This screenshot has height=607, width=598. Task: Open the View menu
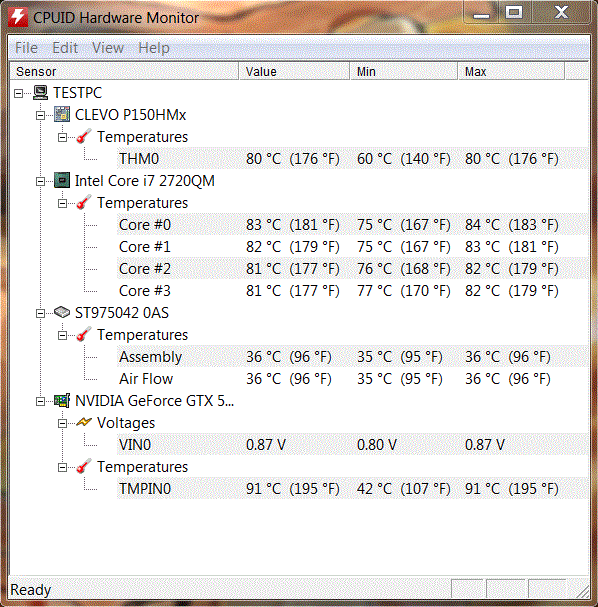pos(108,48)
